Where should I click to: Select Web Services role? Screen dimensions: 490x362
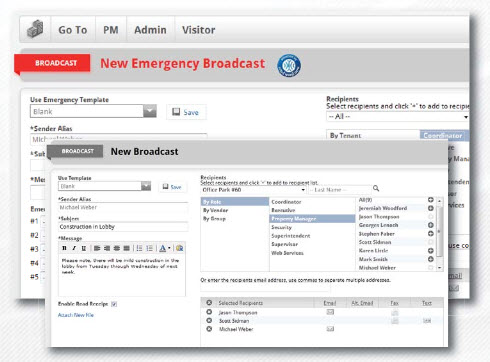tap(312, 253)
